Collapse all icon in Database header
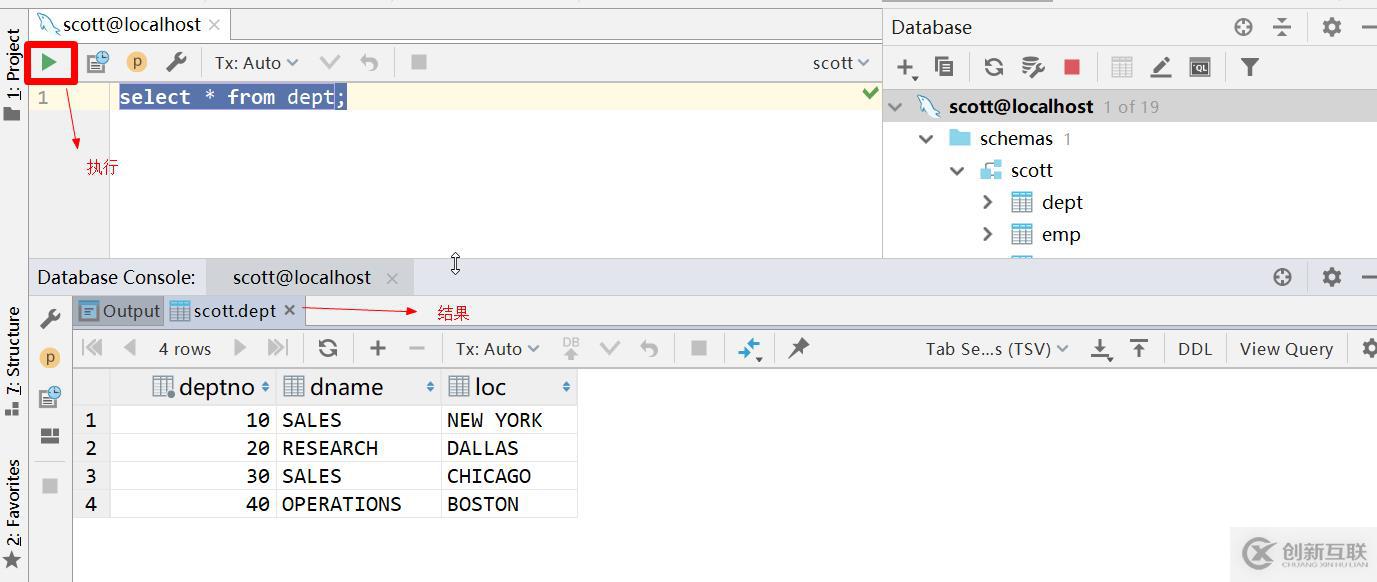Screen dimensions: 1377x582 click(x=1282, y=27)
